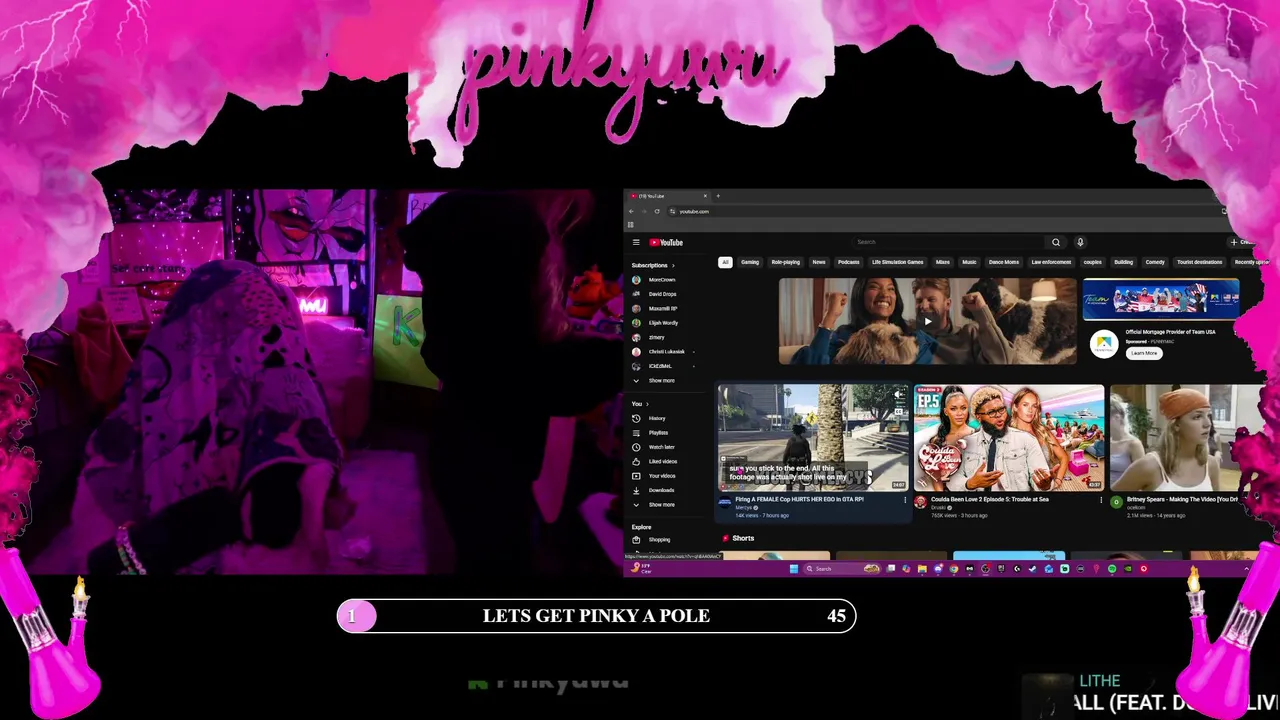Expand Show more under Subscriptions

661,381
